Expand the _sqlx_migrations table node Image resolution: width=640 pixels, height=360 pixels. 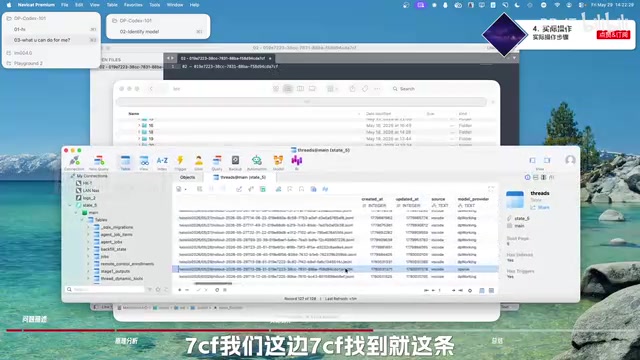point(88,227)
